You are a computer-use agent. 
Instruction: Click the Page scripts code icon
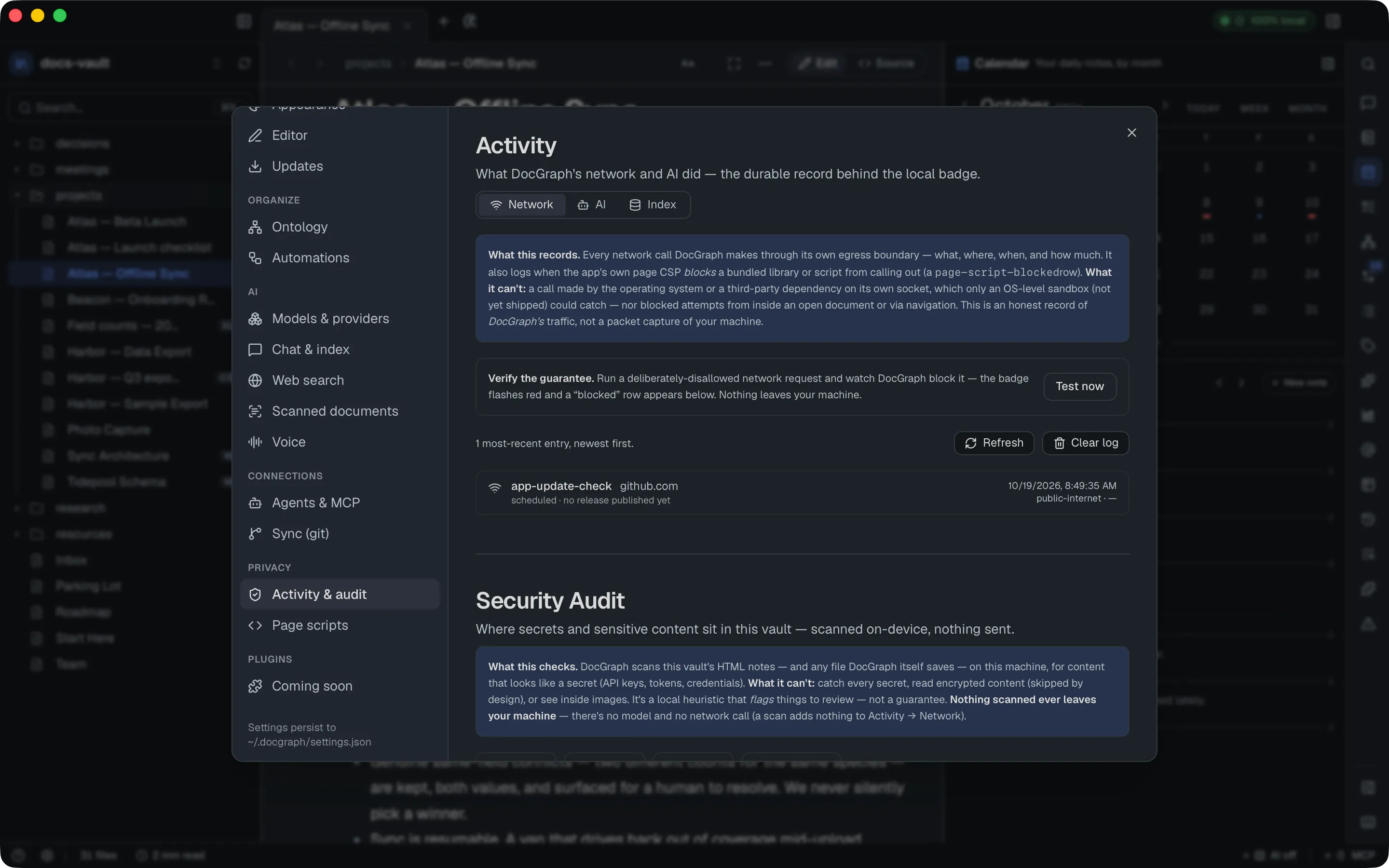pyautogui.click(x=256, y=626)
